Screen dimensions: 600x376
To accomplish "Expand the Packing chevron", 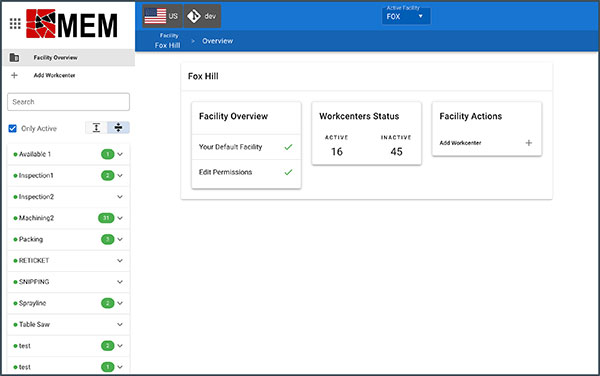I will [x=120, y=239].
